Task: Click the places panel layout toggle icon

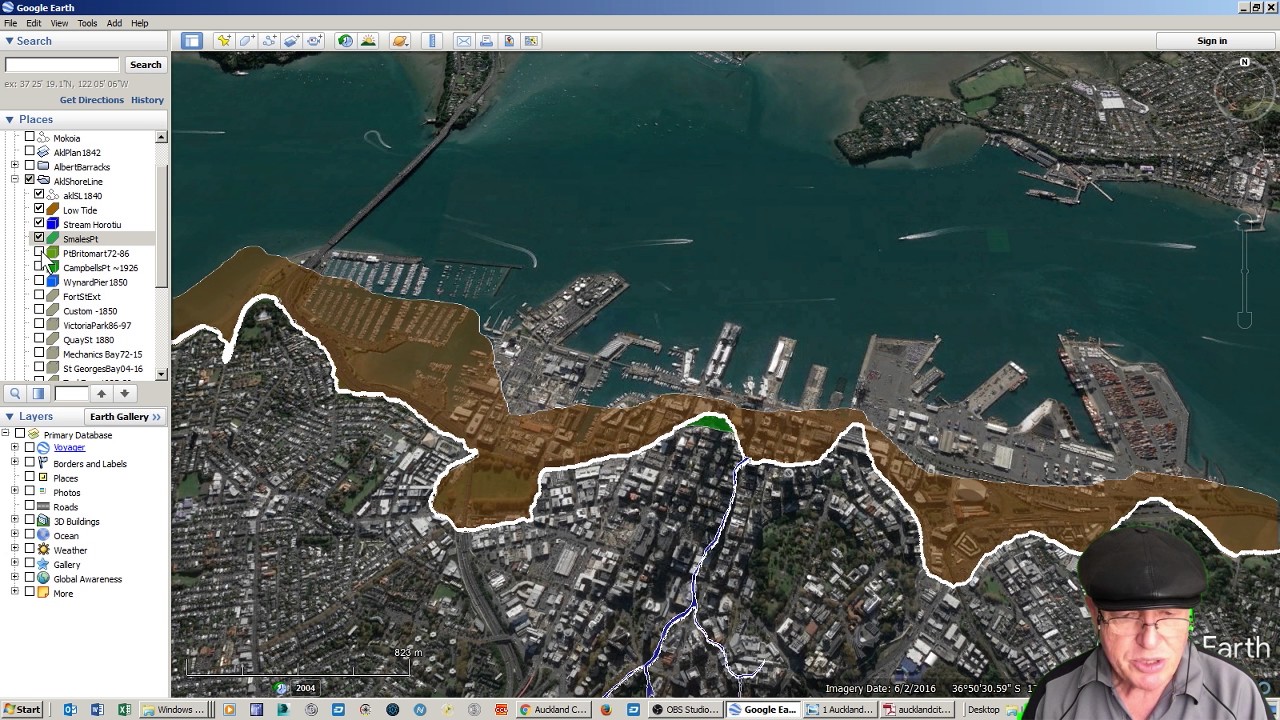Action: pos(38,393)
